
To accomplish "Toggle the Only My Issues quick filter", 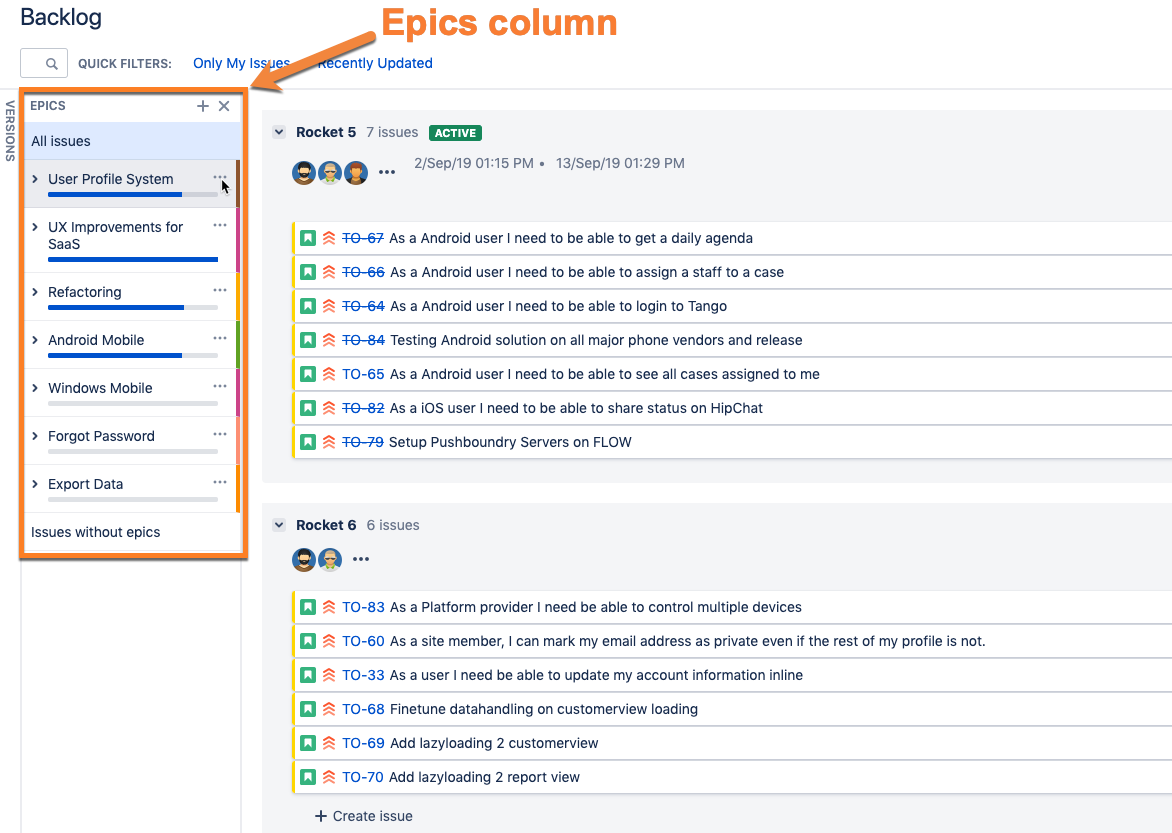I will pyautogui.click(x=241, y=63).
